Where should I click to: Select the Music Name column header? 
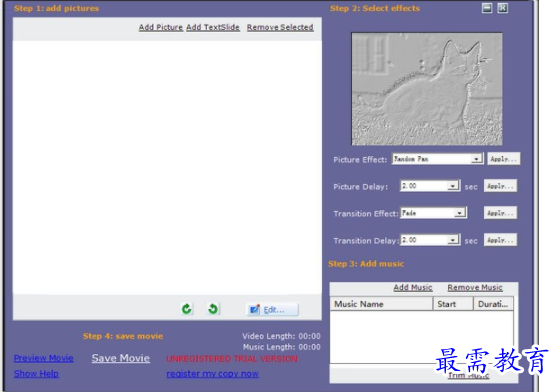point(382,304)
